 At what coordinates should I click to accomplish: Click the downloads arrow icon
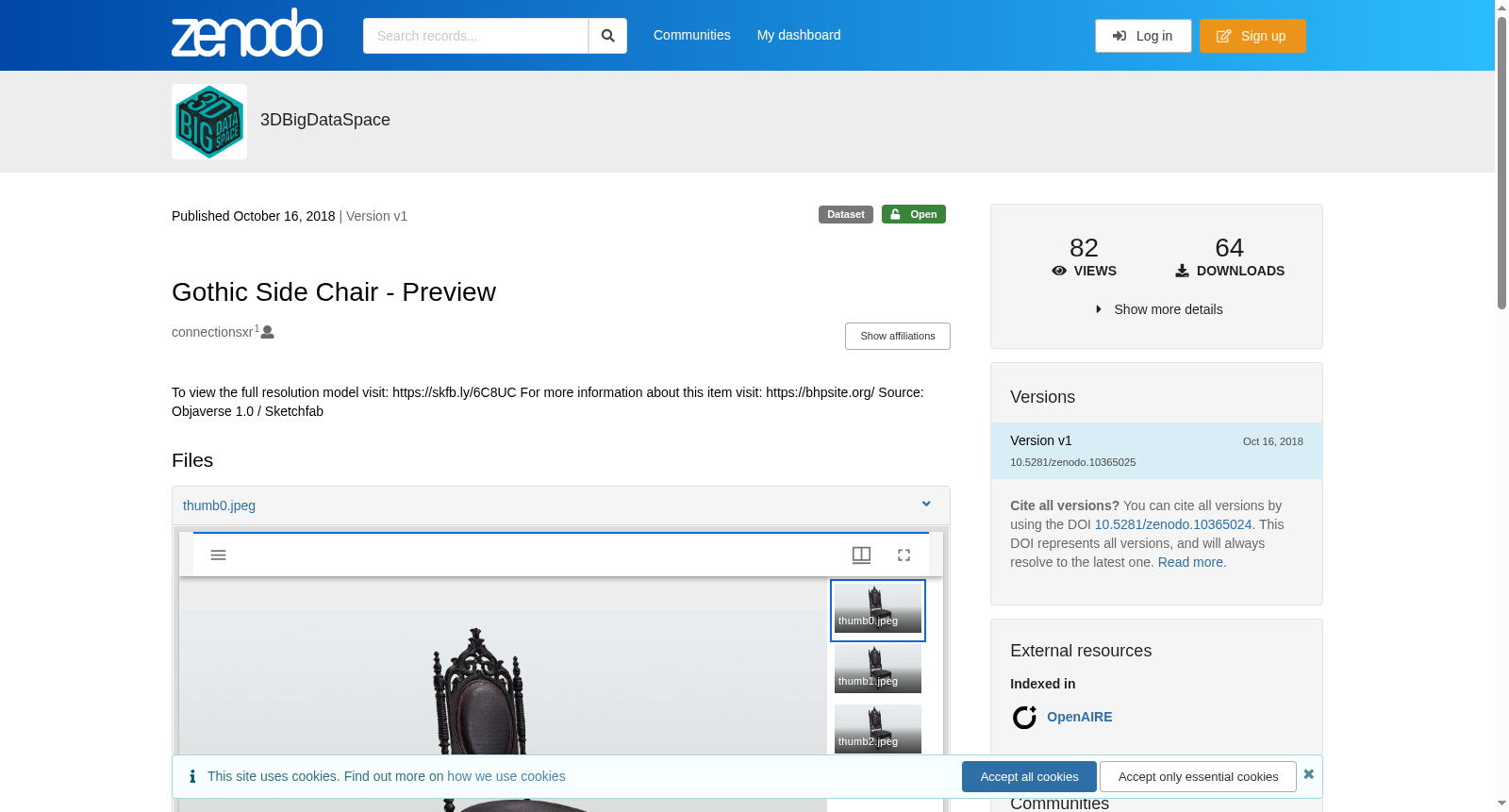coord(1182,271)
